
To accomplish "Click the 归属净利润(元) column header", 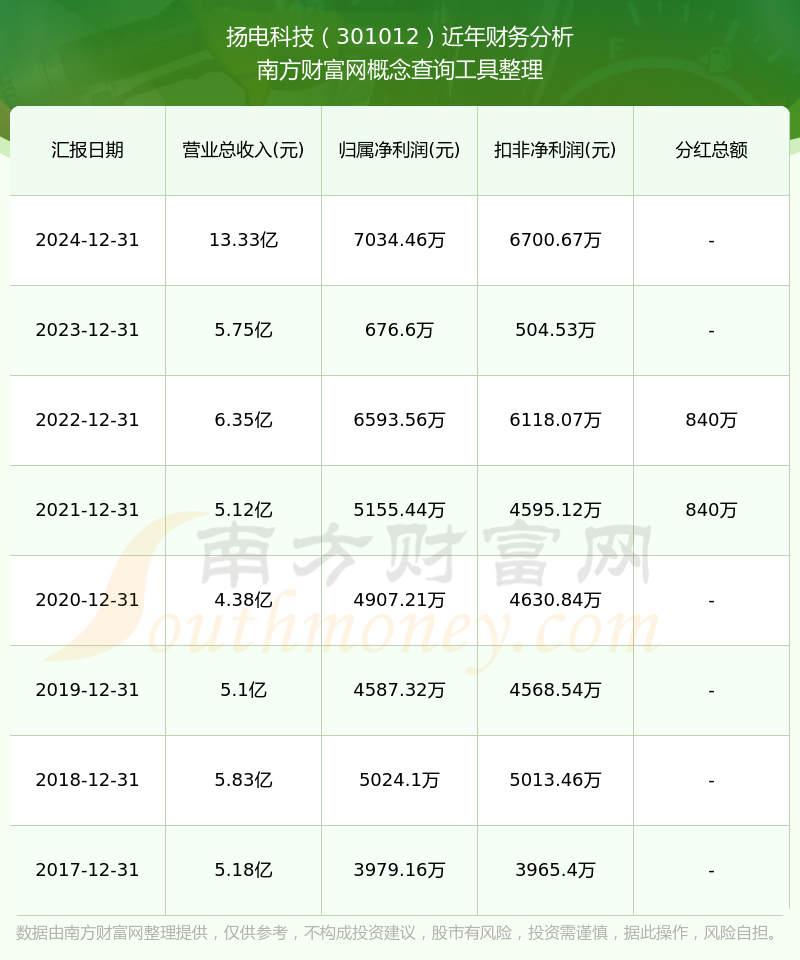I will (399, 150).
